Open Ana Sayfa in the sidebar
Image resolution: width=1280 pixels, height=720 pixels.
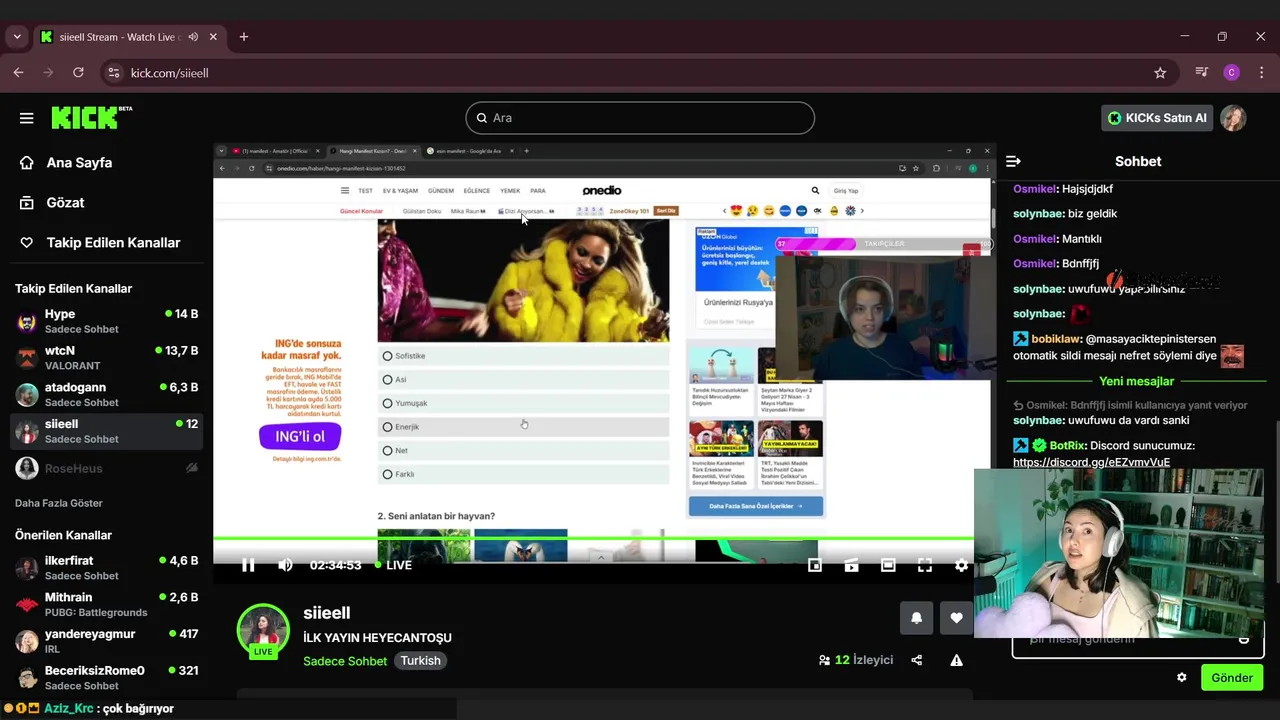tap(79, 162)
